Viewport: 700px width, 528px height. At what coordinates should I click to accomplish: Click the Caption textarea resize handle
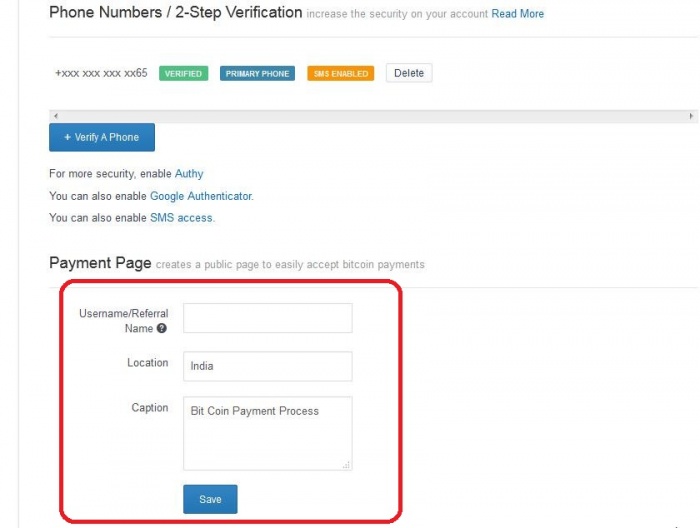tap(347, 464)
